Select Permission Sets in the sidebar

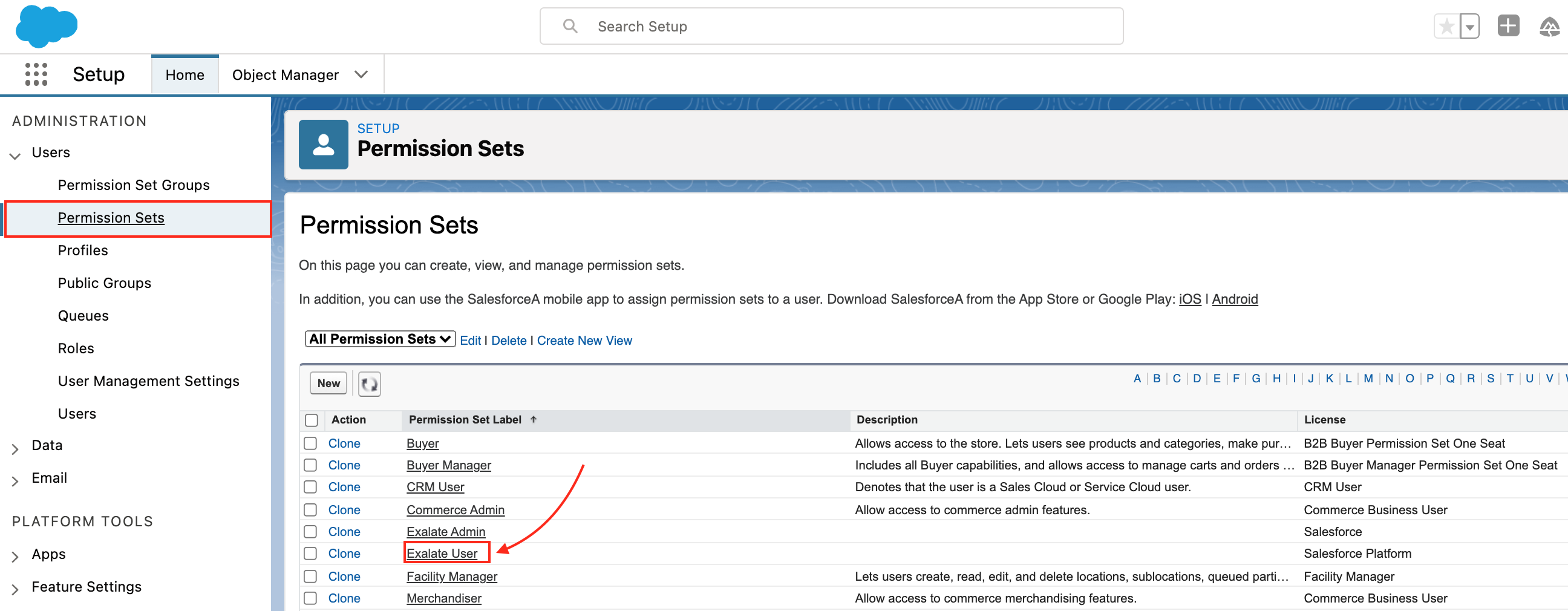pos(111,217)
